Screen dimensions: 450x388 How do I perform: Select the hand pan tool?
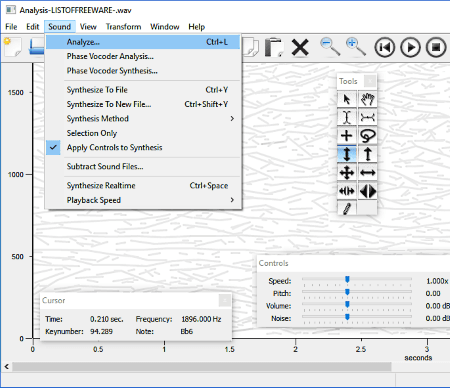click(x=368, y=99)
